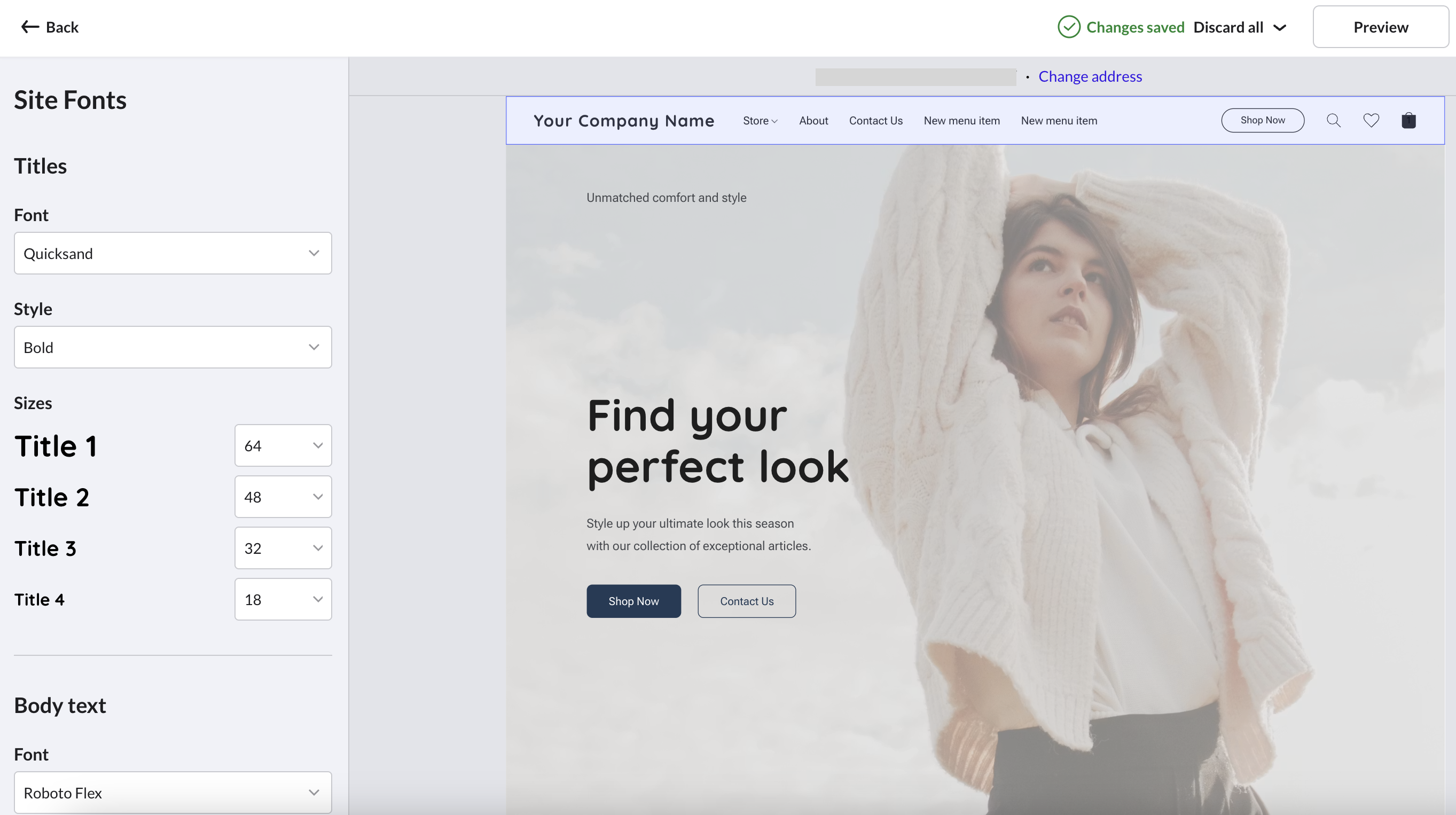Open the Body text Roboto Flex font dropdown
The width and height of the screenshot is (1456, 815).
[x=173, y=793]
